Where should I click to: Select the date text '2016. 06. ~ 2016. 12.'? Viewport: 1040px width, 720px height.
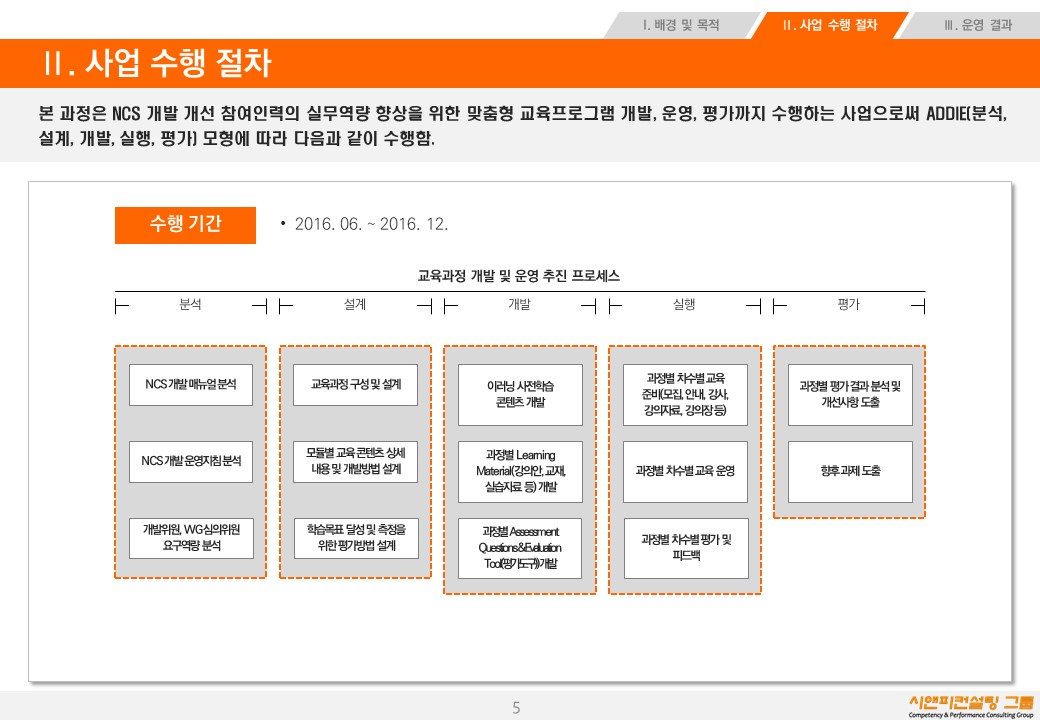(371, 224)
